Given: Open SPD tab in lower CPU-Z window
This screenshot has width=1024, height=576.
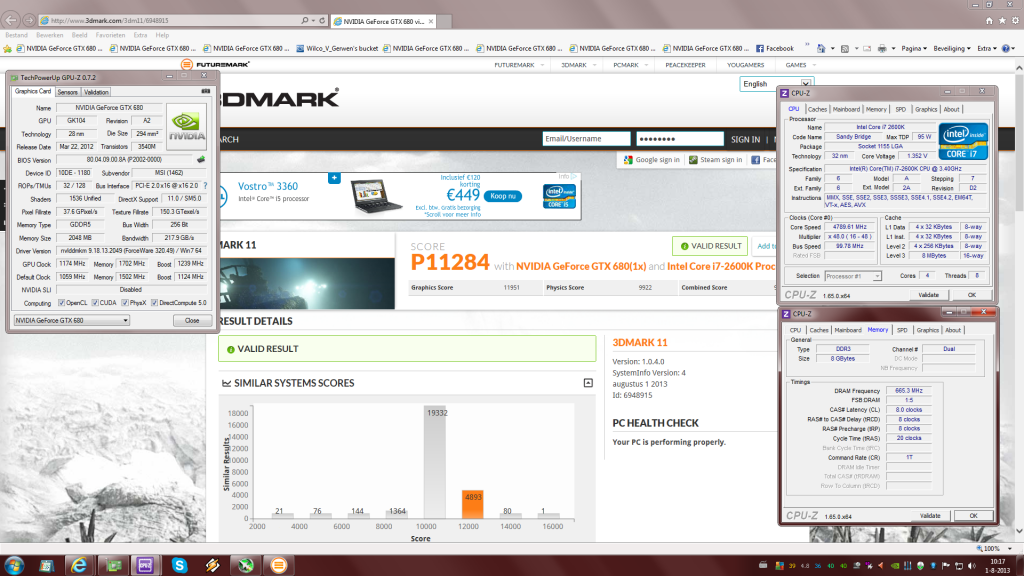Looking at the screenshot, I should click(x=902, y=330).
